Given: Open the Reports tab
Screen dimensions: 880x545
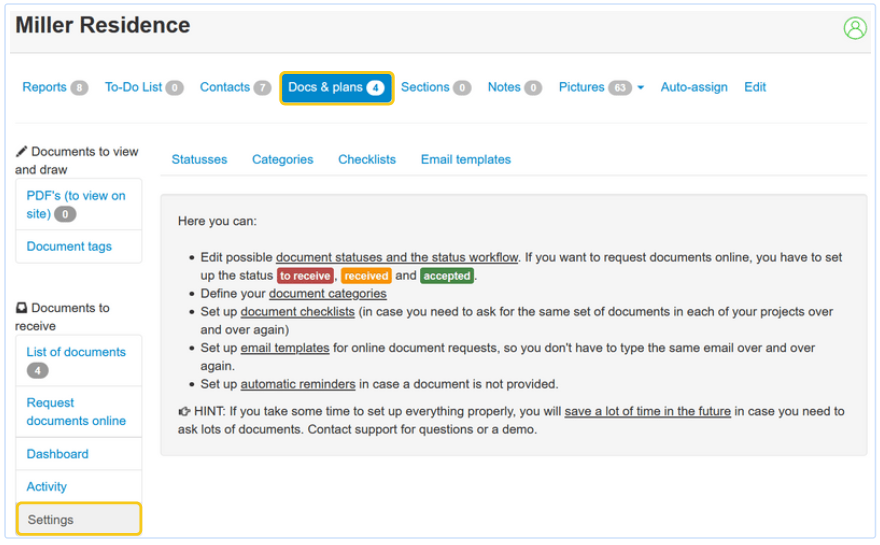Looking at the screenshot, I should pos(55,88).
